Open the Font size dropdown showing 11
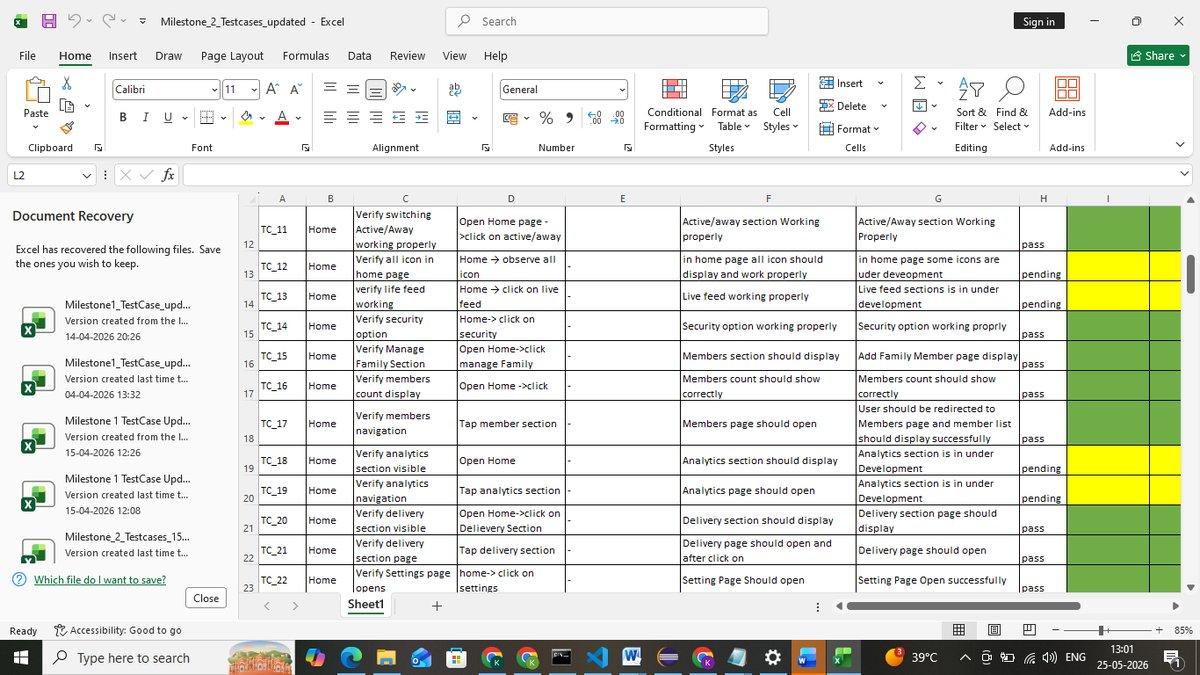The width and height of the screenshot is (1200, 675). (253, 90)
